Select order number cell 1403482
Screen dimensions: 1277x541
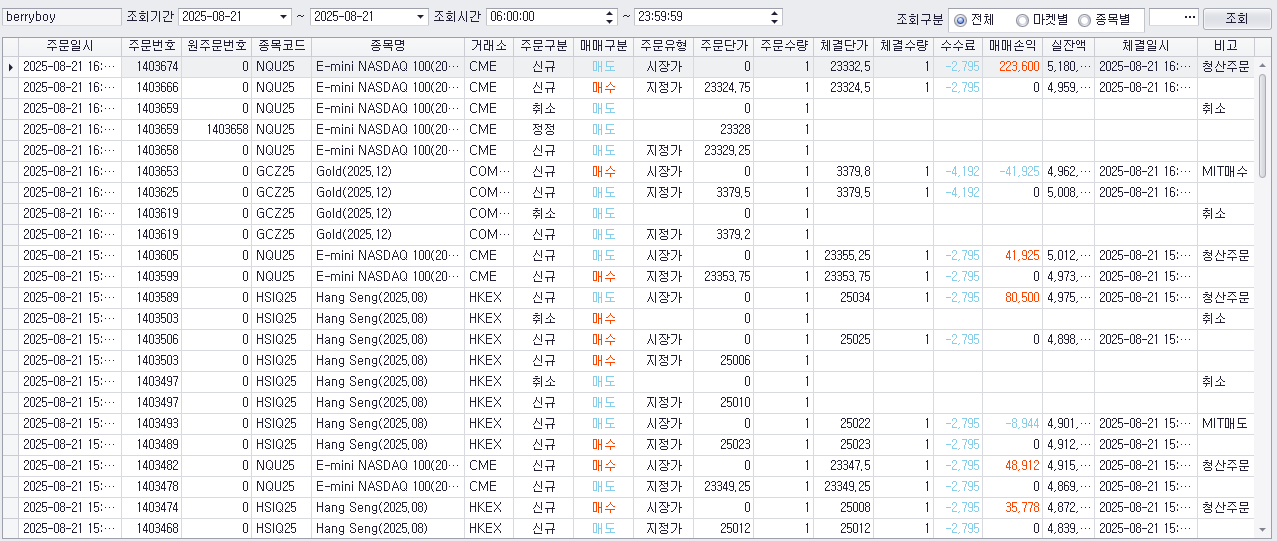[x=152, y=465]
